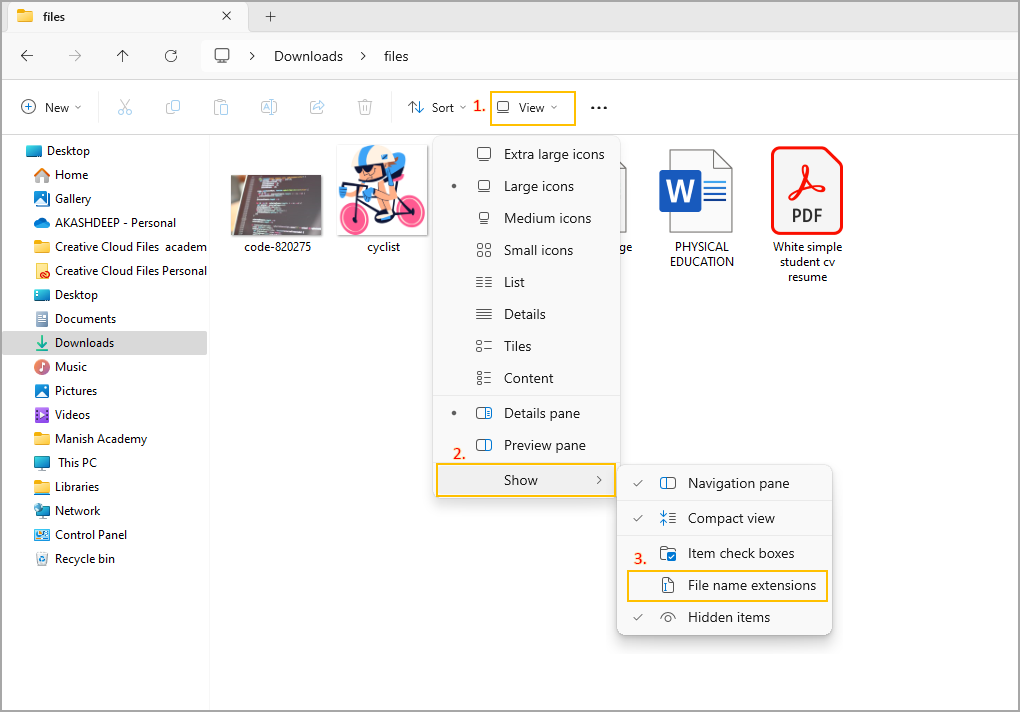Image resolution: width=1020 pixels, height=712 pixels.
Task: Click the Delete trash icon
Action: [x=365, y=108]
